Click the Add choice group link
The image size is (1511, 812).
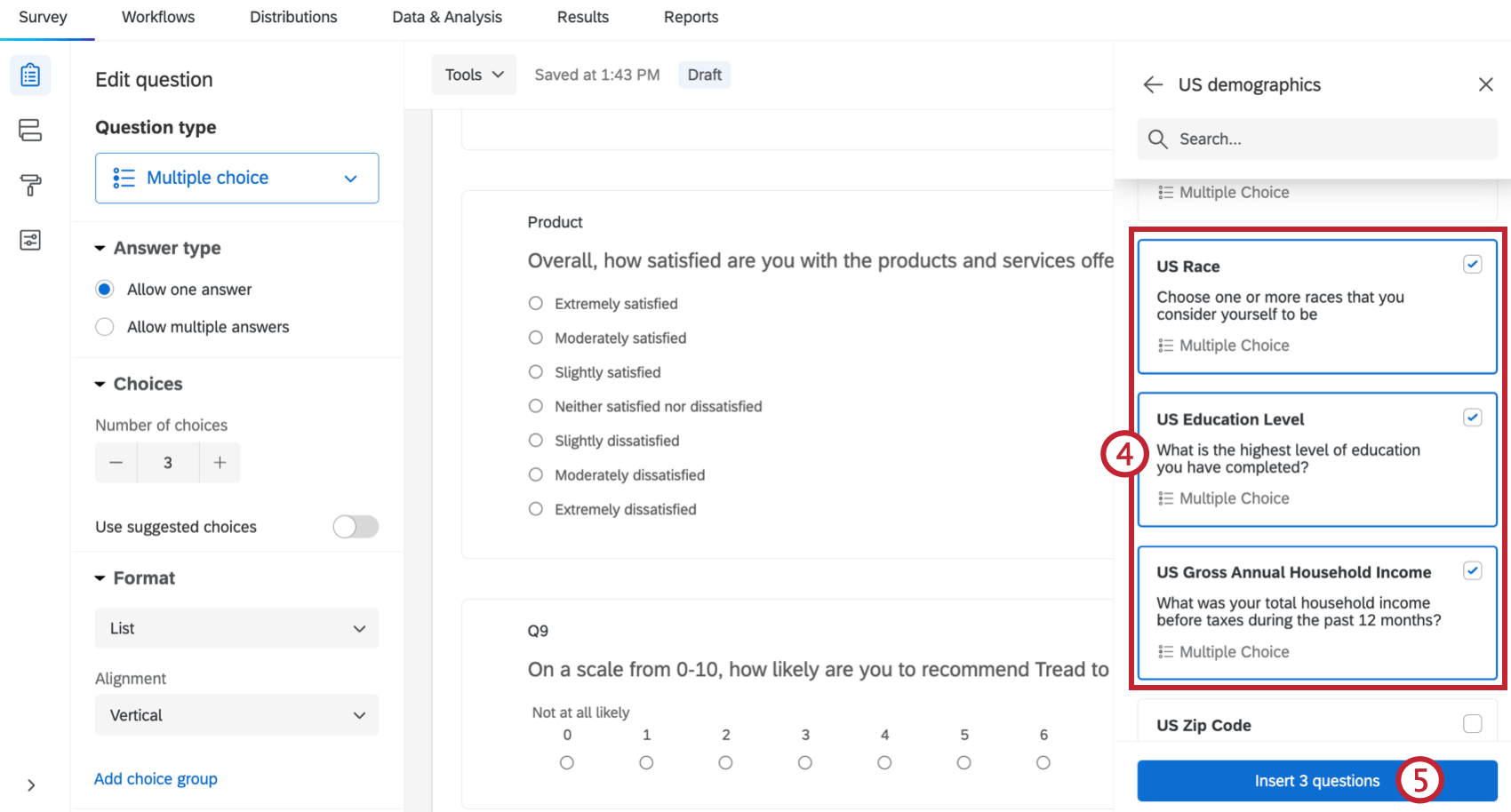[156, 779]
